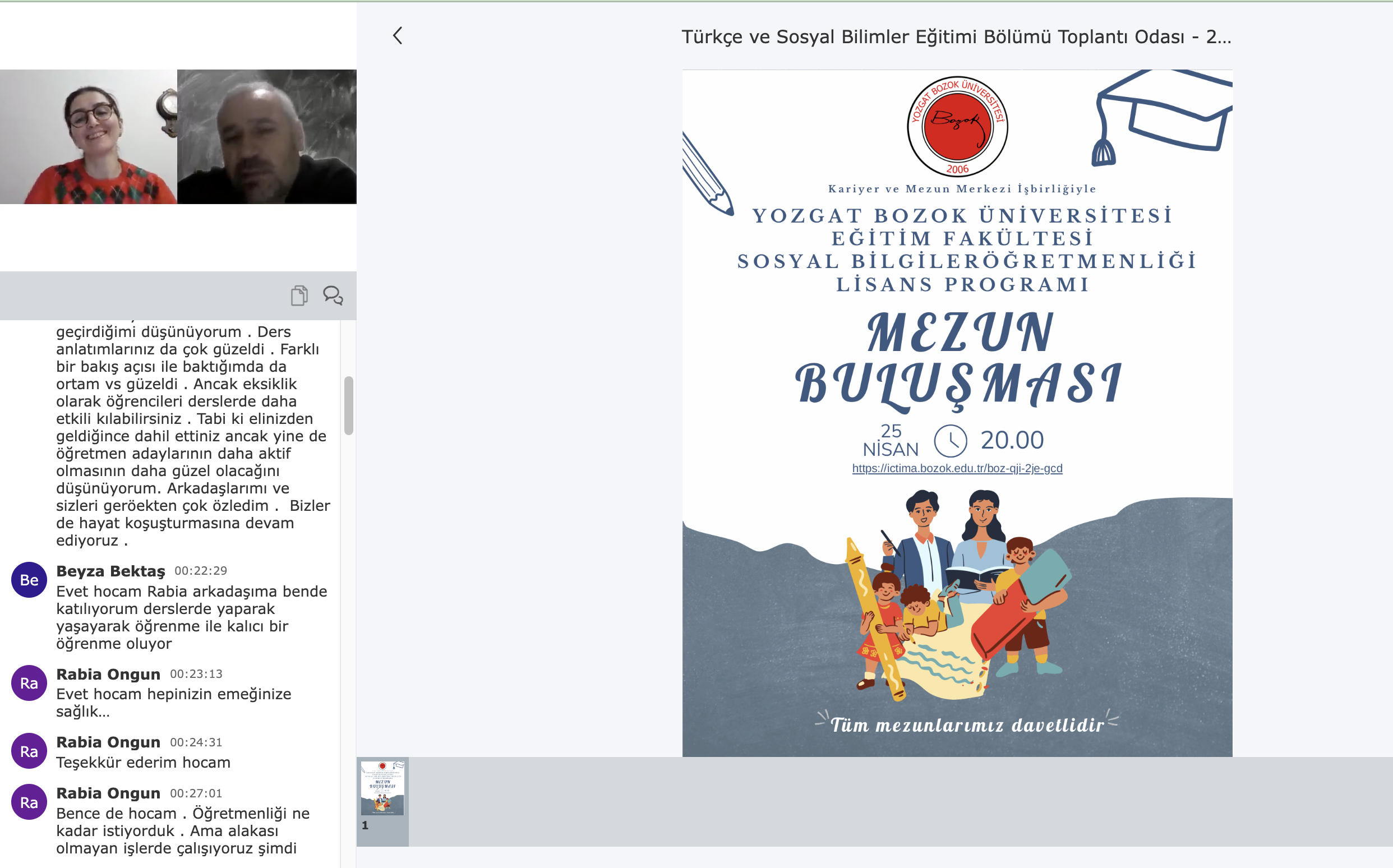Click the timestamp 00:24:31
Image resolution: width=1393 pixels, height=868 pixels.
coord(196,742)
